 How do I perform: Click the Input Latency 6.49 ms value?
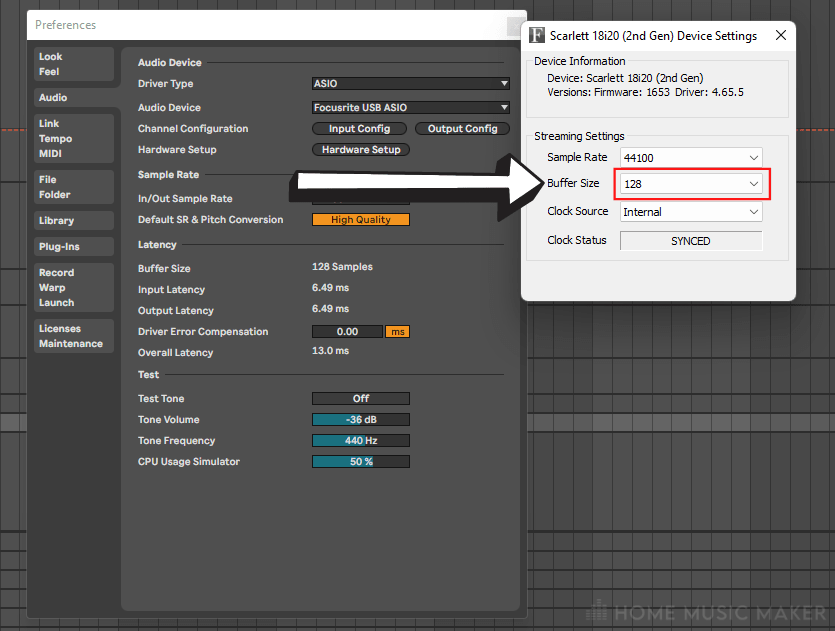pyautogui.click(x=330, y=288)
